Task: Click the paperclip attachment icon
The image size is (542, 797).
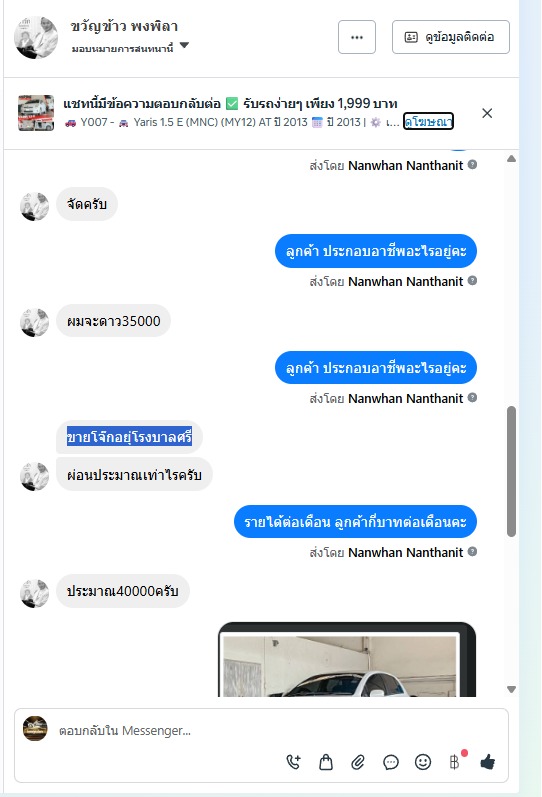Action: coord(358,762)
